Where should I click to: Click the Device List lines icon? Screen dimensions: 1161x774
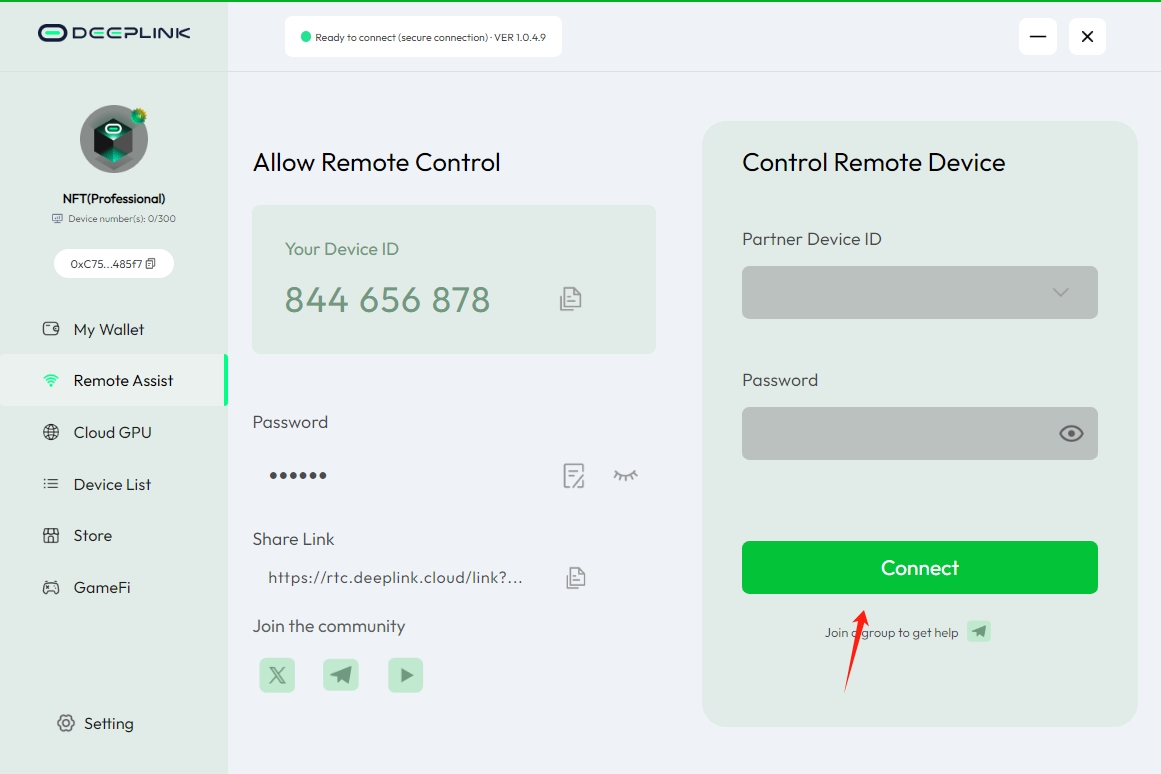click(51, 484)
